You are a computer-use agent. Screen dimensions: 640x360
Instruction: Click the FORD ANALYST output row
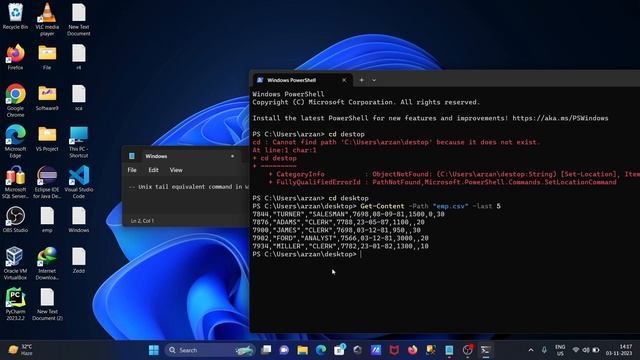pos(340,238)
